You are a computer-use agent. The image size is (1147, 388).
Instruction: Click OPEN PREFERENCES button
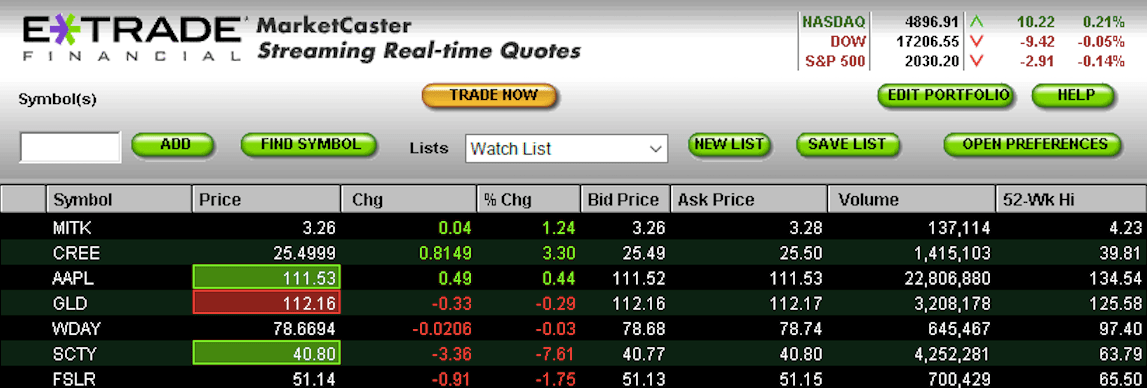tap(1032, 145)
